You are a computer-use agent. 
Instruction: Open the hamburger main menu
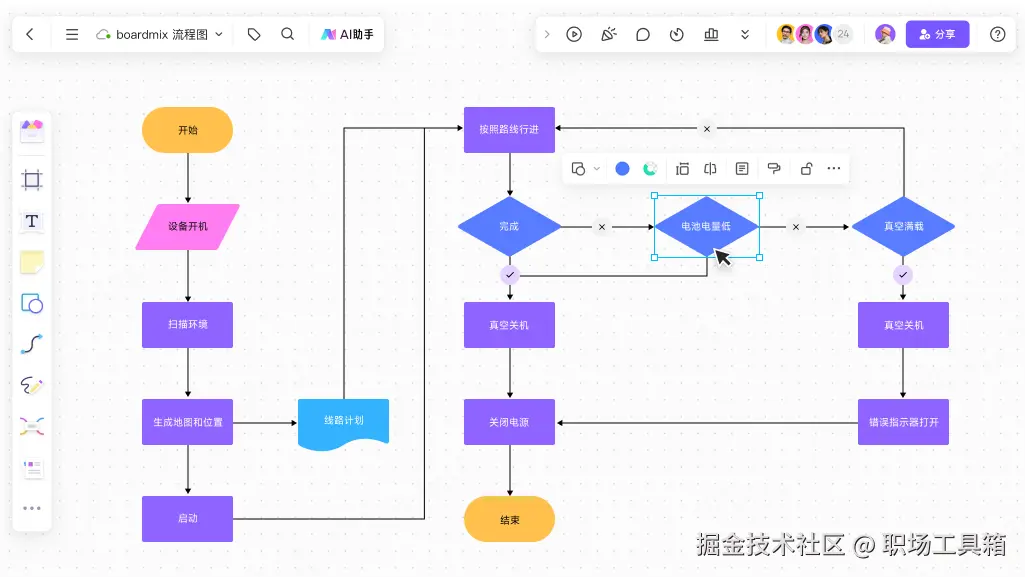[x=72, y=35]
